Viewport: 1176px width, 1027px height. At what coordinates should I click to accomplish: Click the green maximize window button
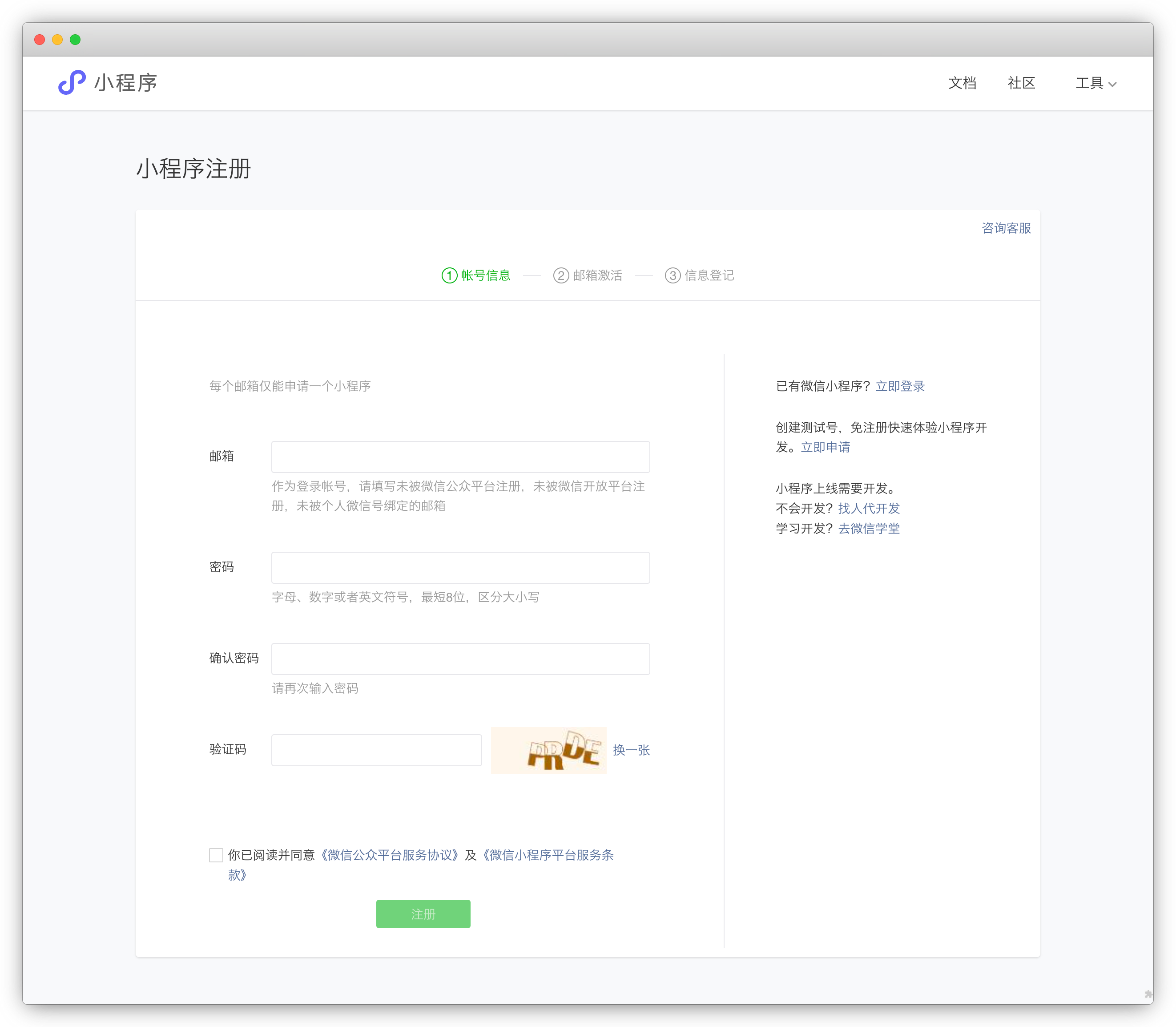[75, 40]
